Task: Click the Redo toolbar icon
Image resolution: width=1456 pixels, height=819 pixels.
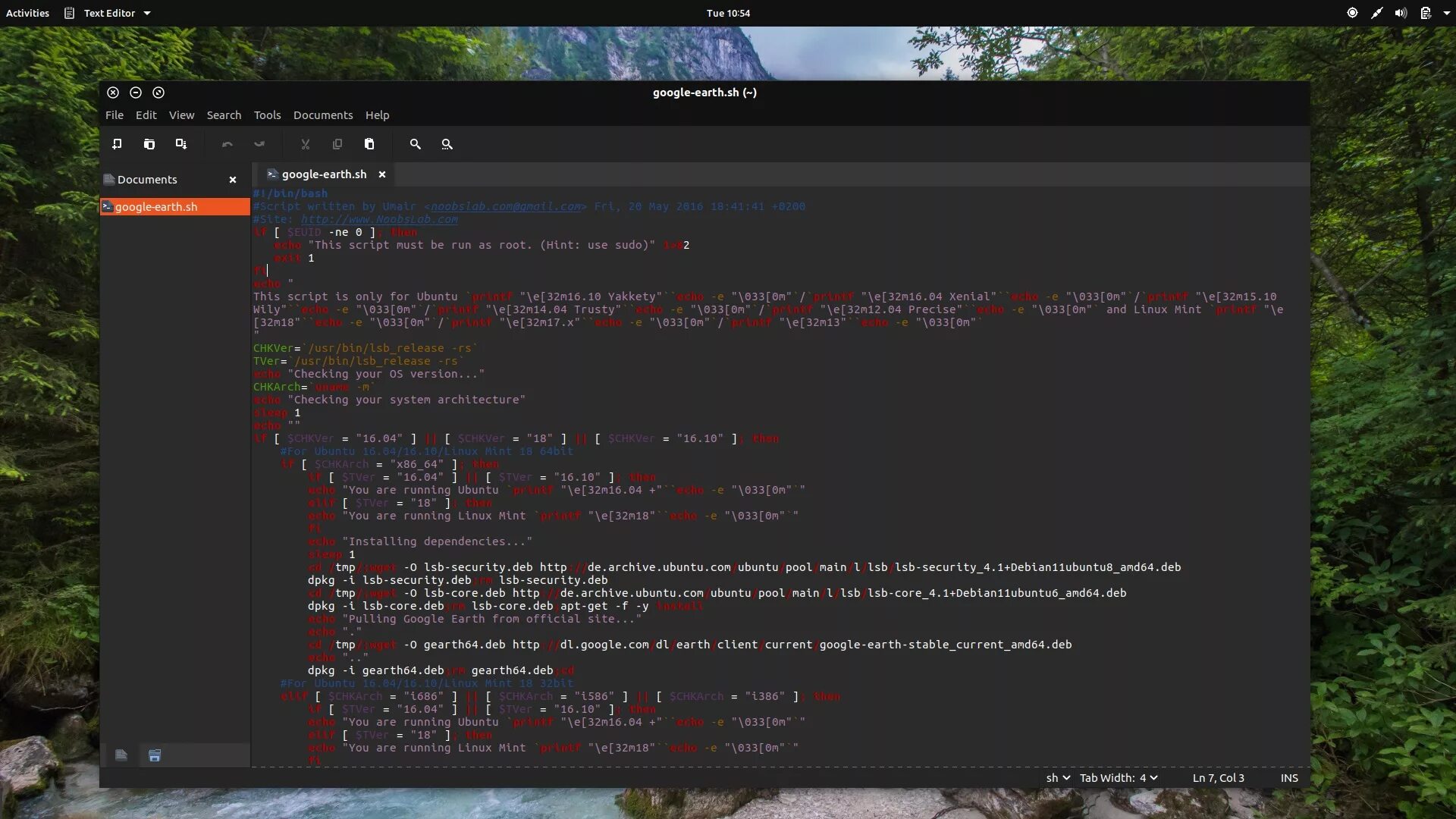Action: [x=259, y=144]
